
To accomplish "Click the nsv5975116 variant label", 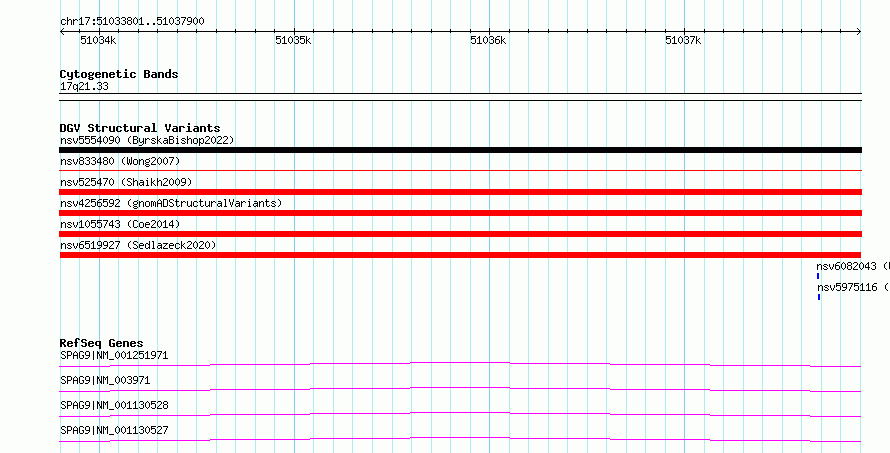I will (x=853, y=287).
